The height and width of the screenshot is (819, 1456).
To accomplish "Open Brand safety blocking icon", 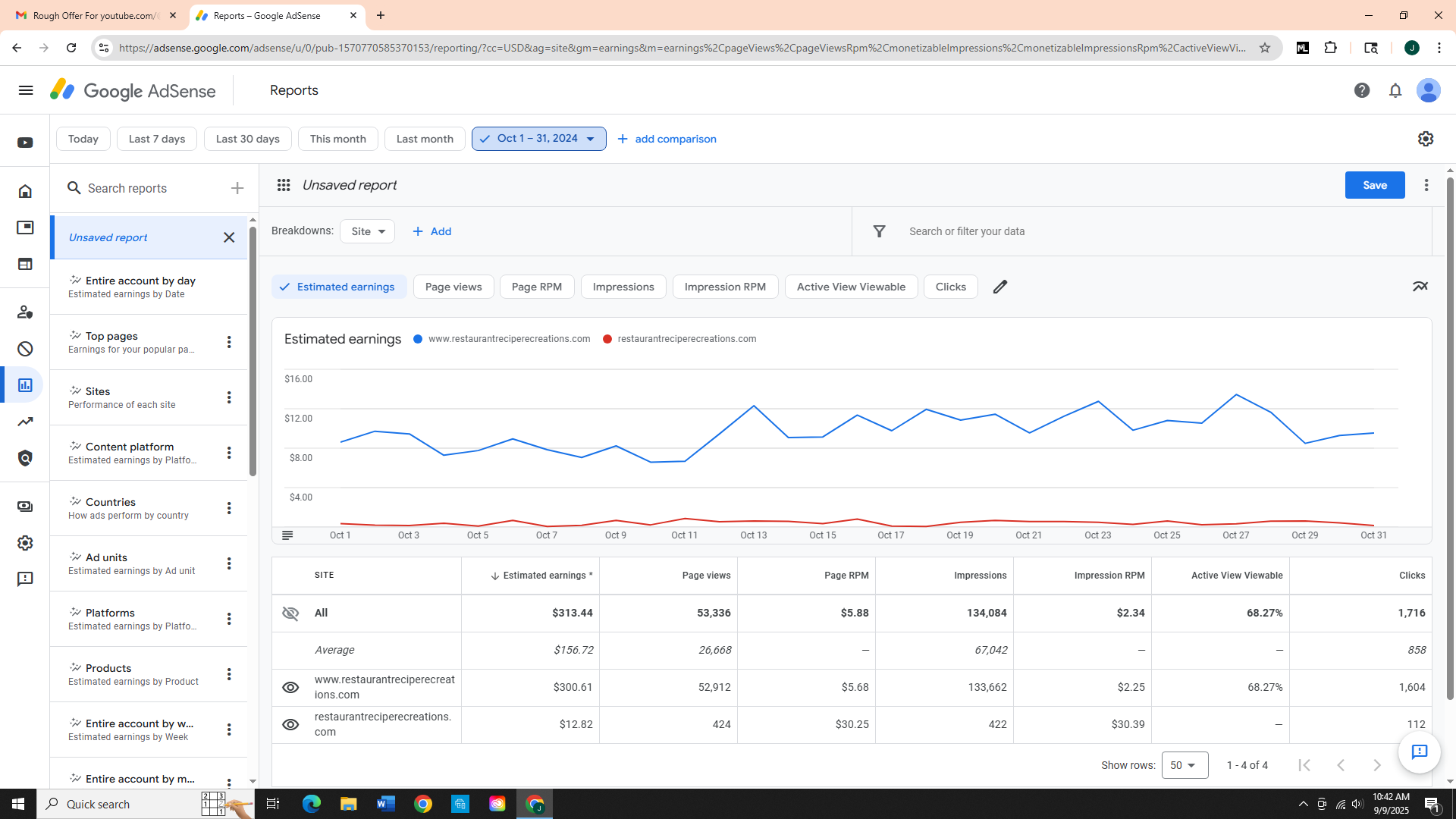I will tap(25, 349).
